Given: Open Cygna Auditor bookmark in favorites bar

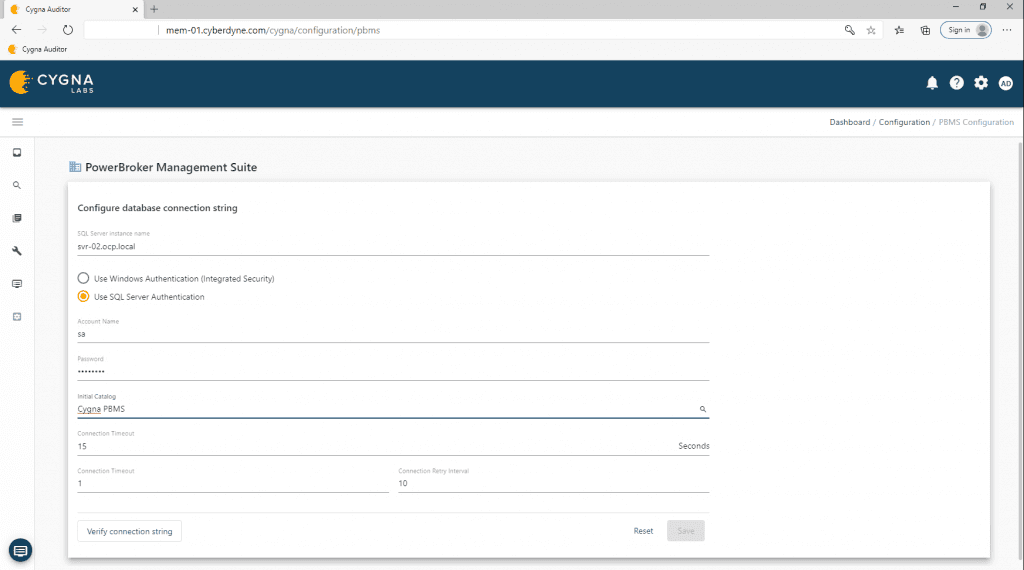Looking at the screenshot, I should pyautogui.click(x=37, y=50).
